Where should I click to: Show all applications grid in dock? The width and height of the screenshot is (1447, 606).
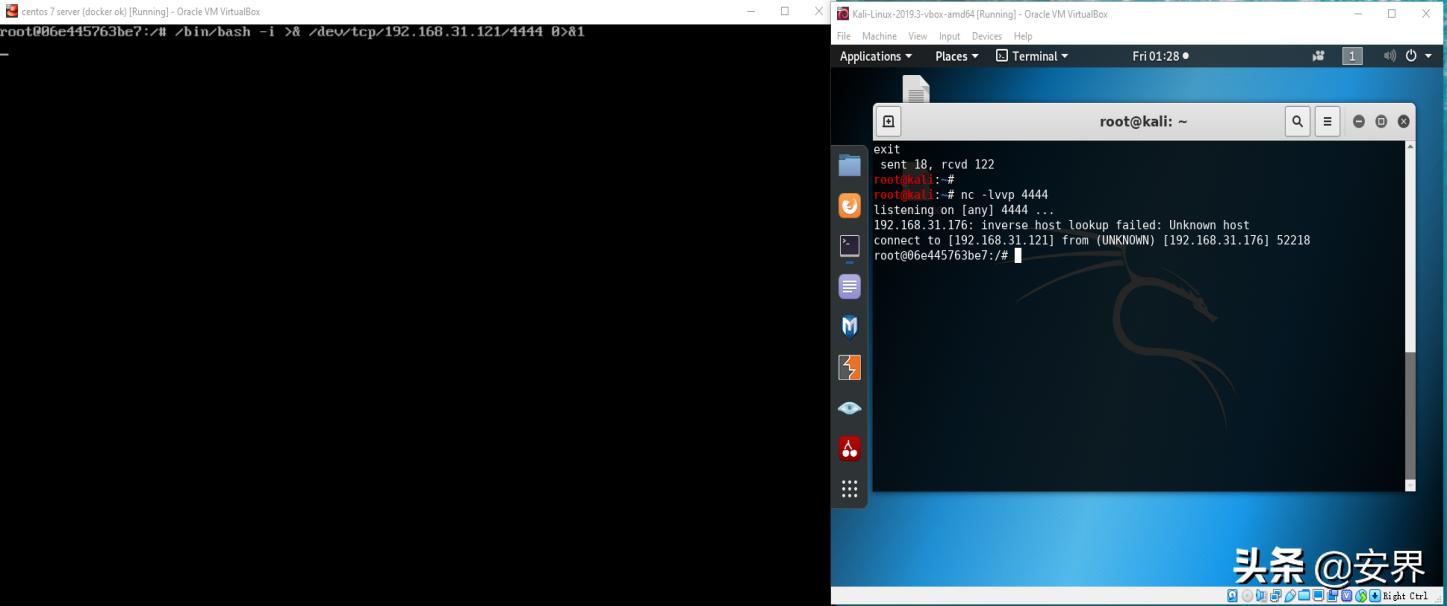tap(849, 489)
